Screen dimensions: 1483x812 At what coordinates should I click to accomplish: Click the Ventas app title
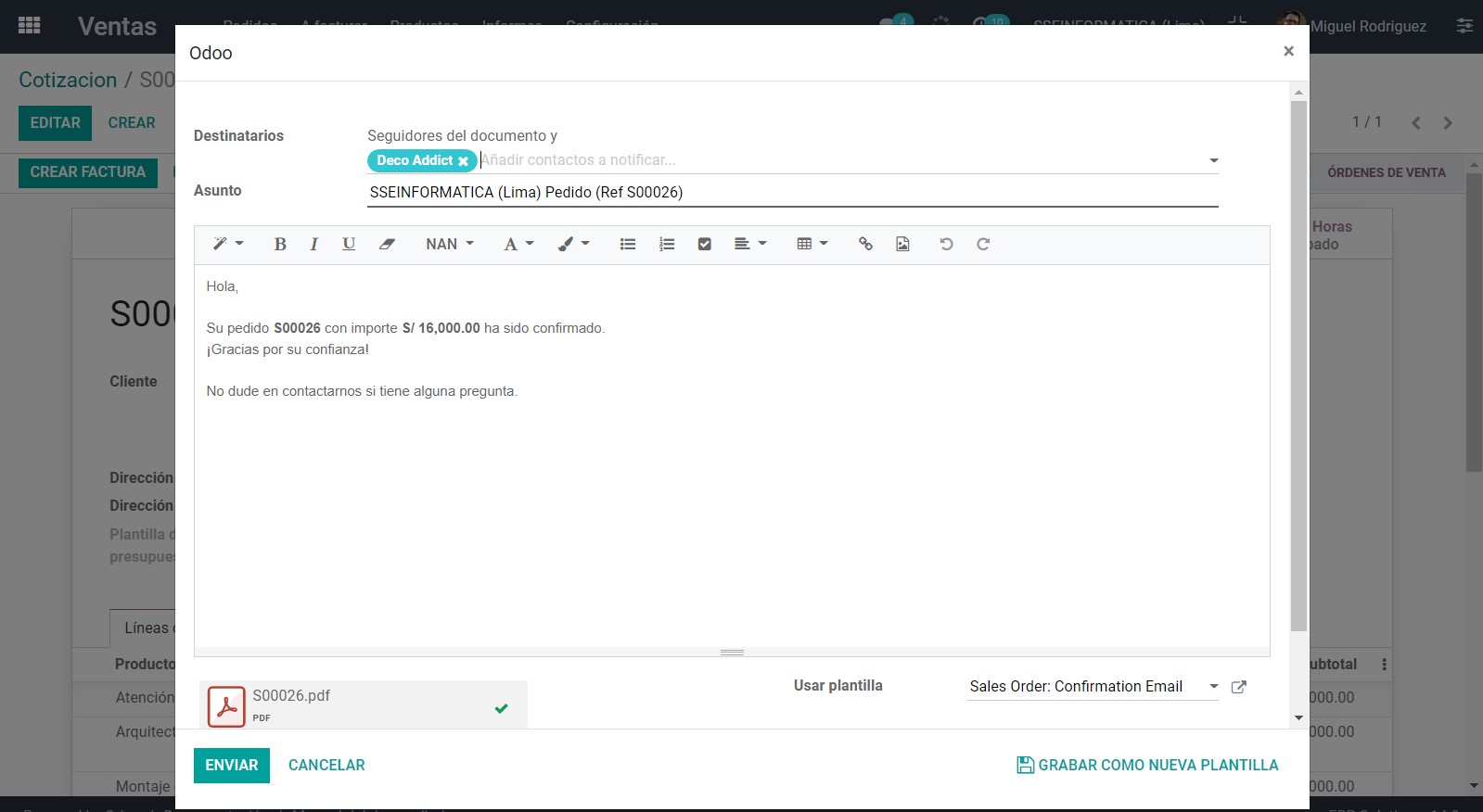pyautogui.click(x=117, y=26)
